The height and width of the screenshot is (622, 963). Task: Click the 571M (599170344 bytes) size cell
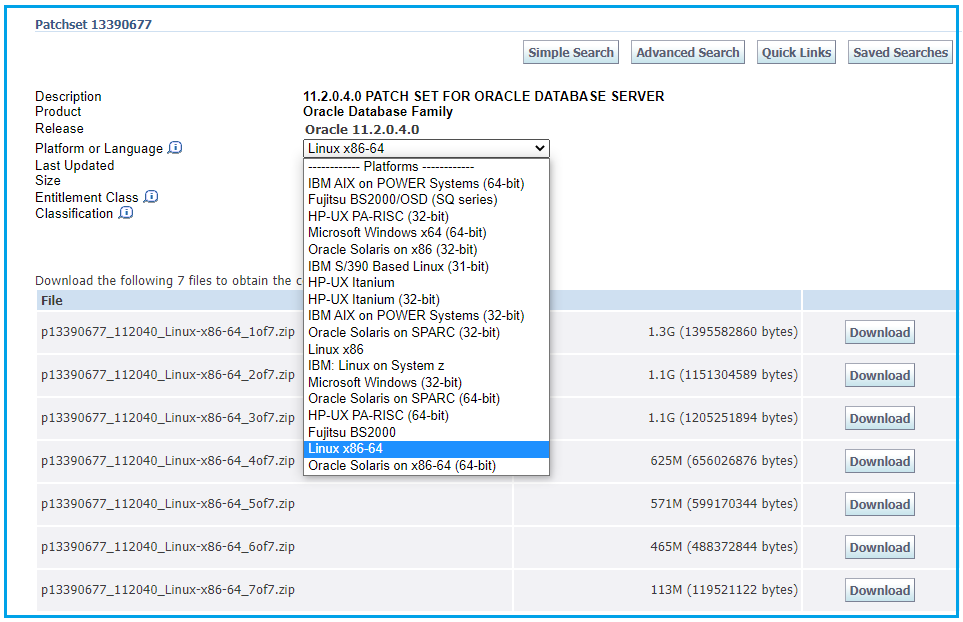724,504
